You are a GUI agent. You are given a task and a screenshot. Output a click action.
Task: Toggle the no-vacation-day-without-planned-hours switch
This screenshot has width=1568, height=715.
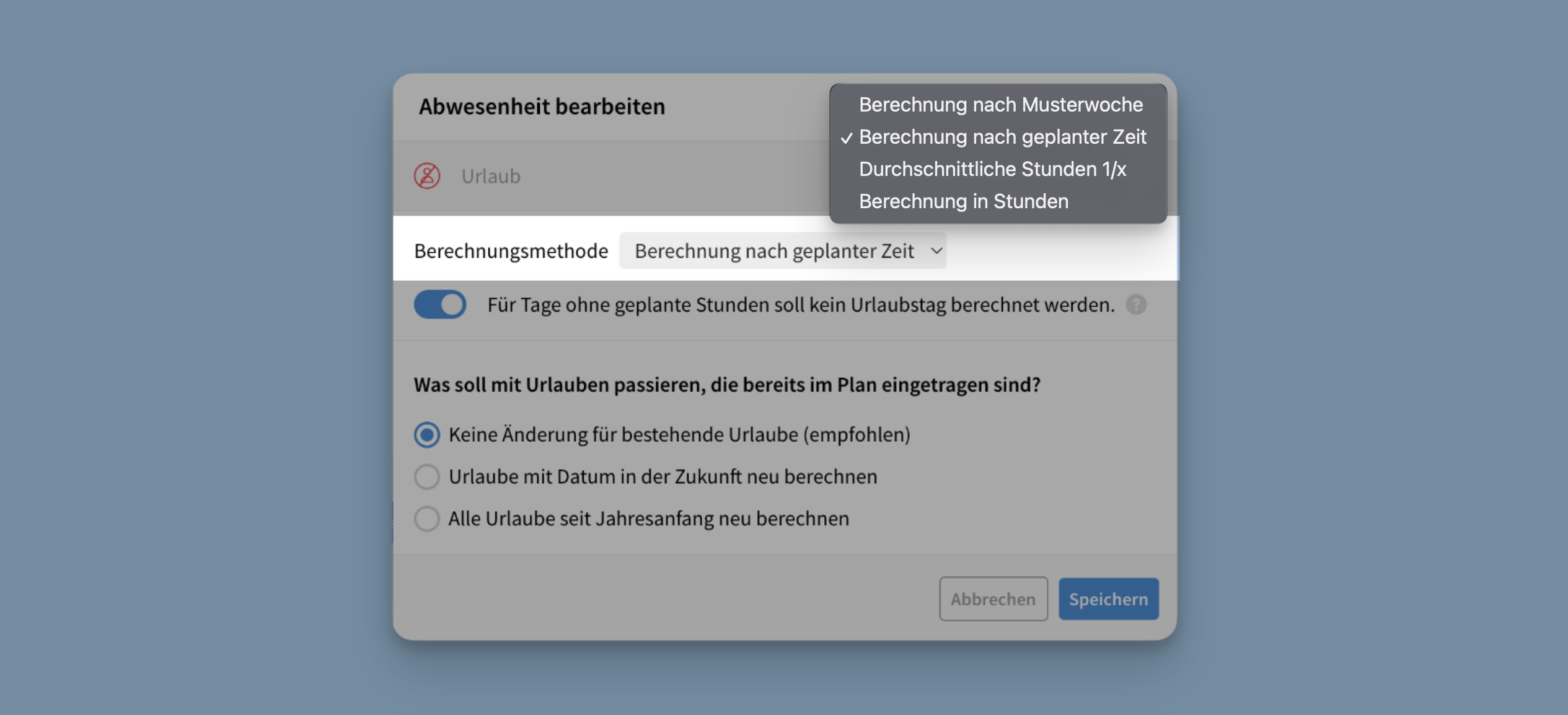click(440, 305)
